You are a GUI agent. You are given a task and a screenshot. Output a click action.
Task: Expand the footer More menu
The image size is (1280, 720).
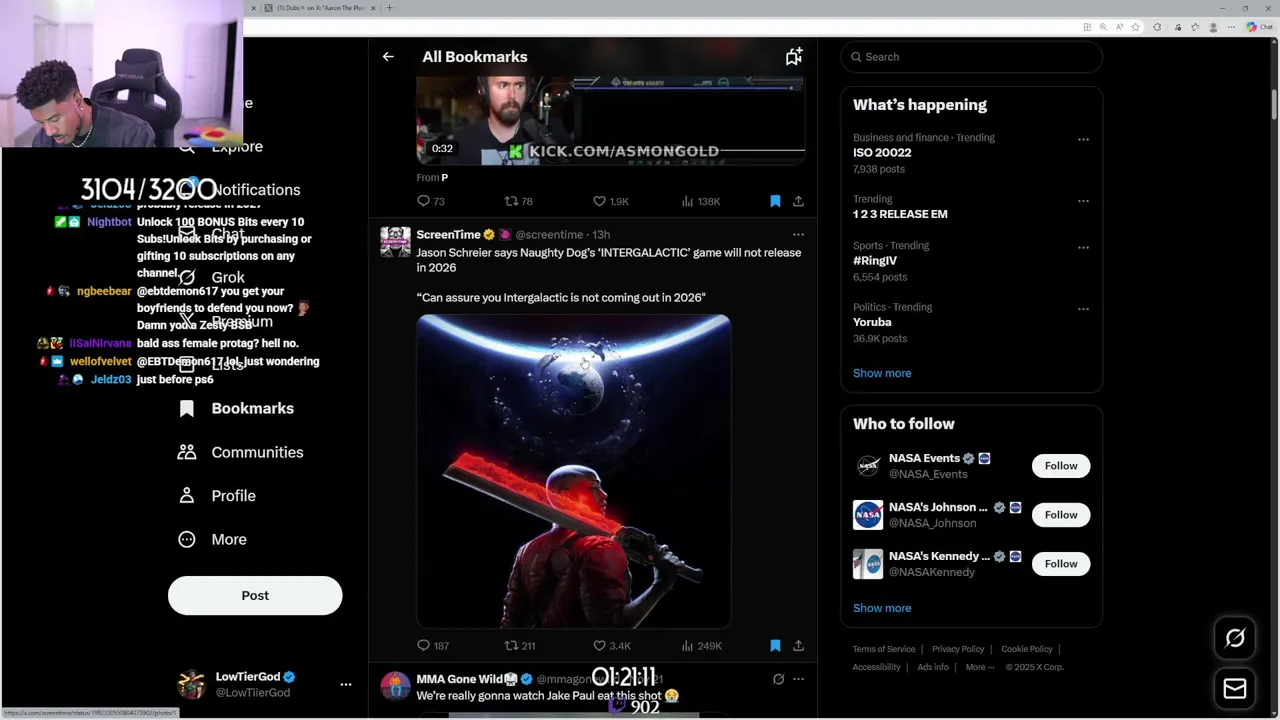[980, 667]
